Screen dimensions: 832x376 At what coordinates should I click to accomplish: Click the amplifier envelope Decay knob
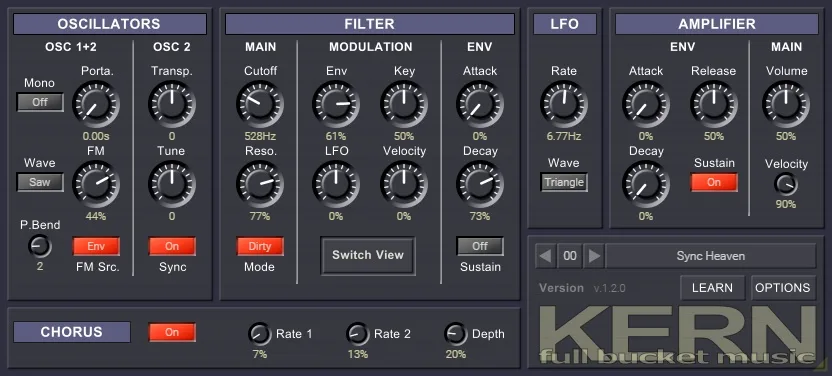coord(646,184)
